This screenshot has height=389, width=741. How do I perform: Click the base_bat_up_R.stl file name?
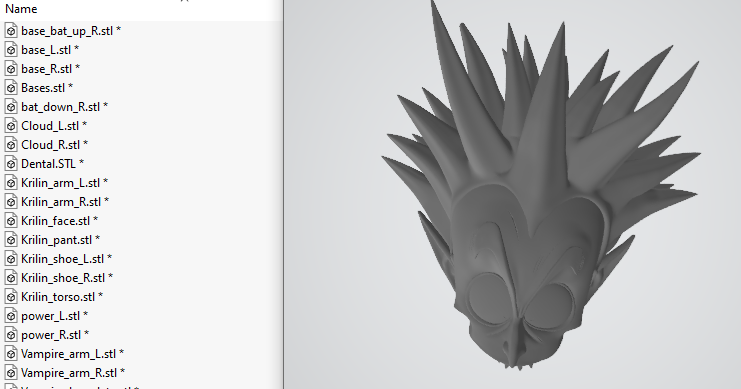point(71,31)
